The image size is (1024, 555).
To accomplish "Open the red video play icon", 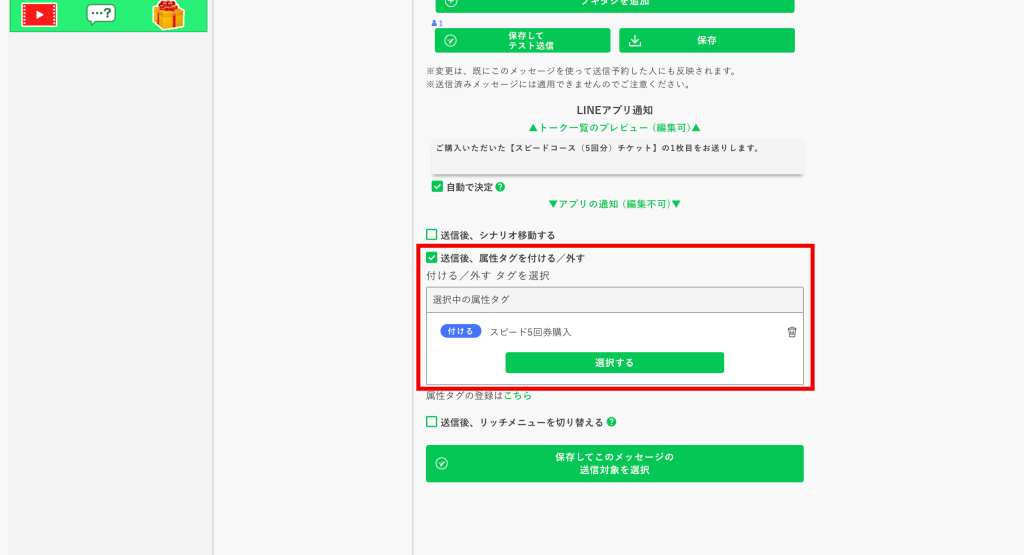I will pos(39,14).
